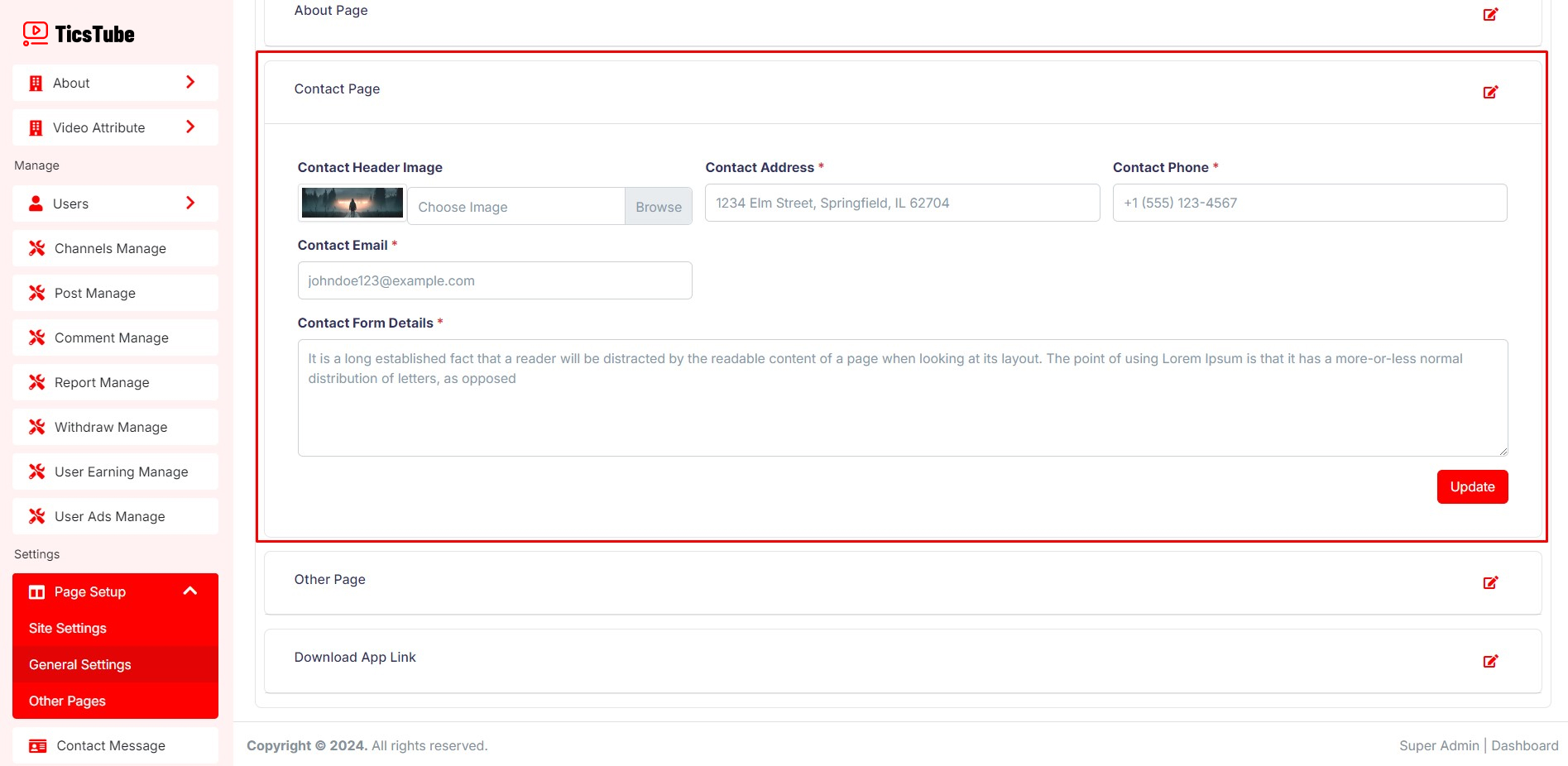The image size is (1568, 766).
Task: Click the Other Page edit icon
Action: tap(1490, 582)
